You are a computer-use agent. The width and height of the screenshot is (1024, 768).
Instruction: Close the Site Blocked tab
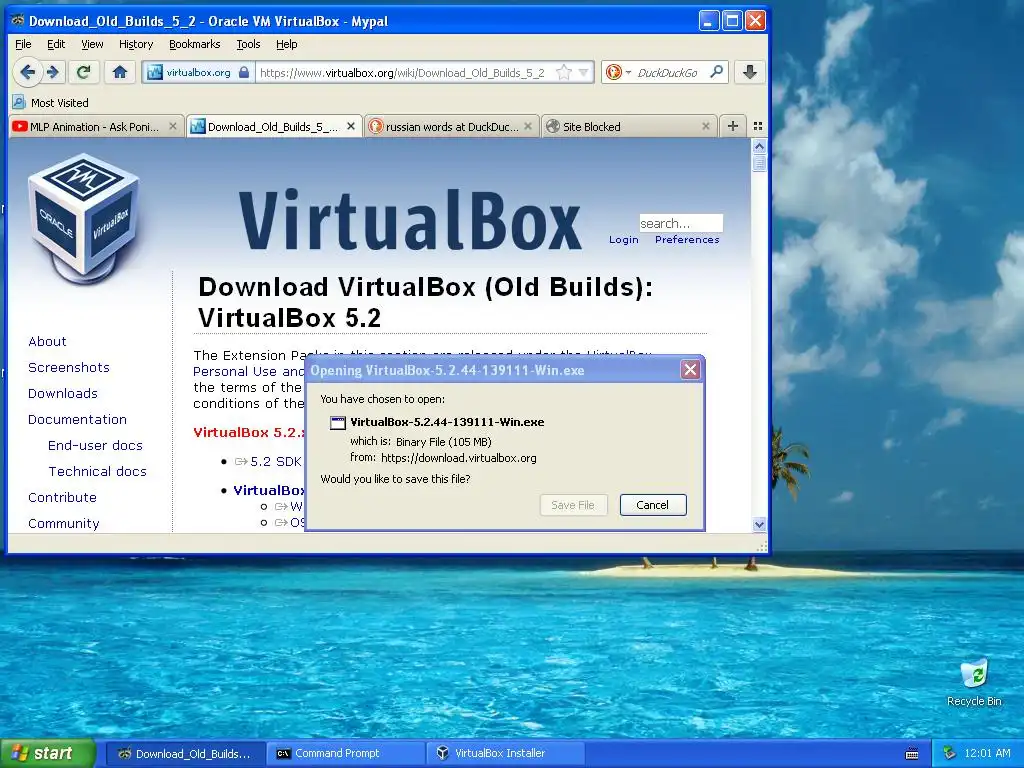(705, 126)
